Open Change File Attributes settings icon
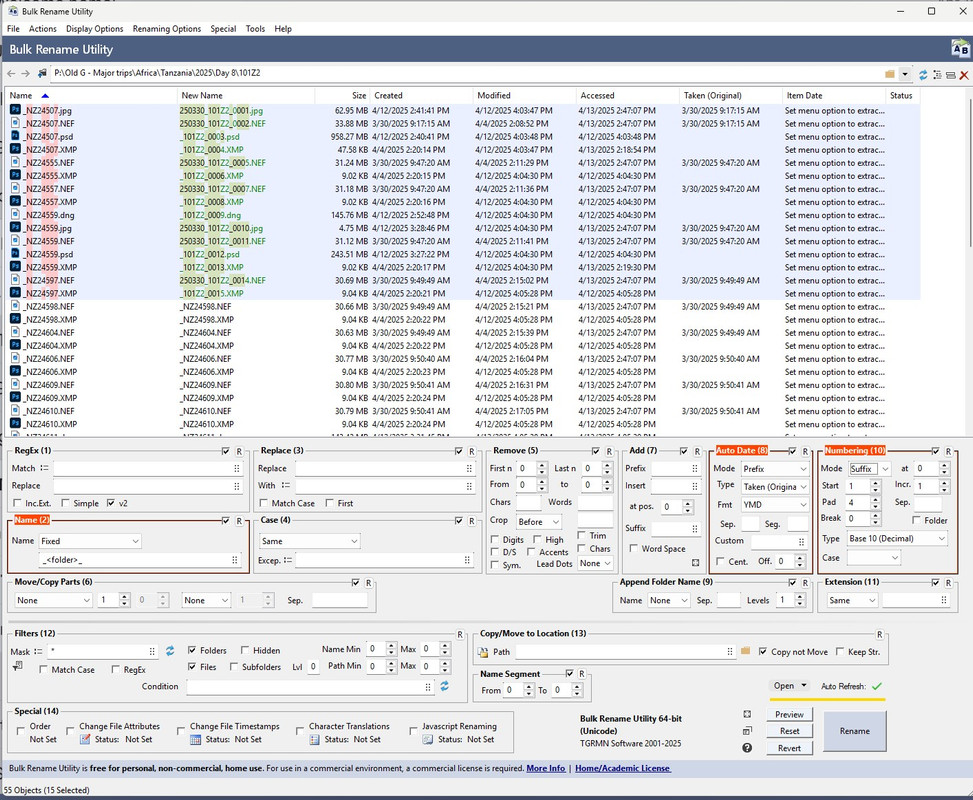Image resolution: width=973 pixels, height=800 pixels. (85, 739)
